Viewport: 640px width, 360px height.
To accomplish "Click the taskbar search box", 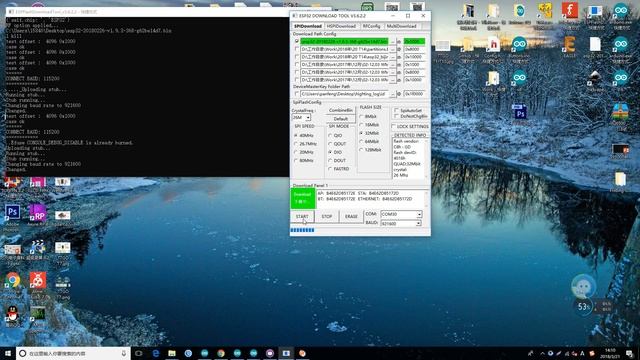I will pos(73,353).
